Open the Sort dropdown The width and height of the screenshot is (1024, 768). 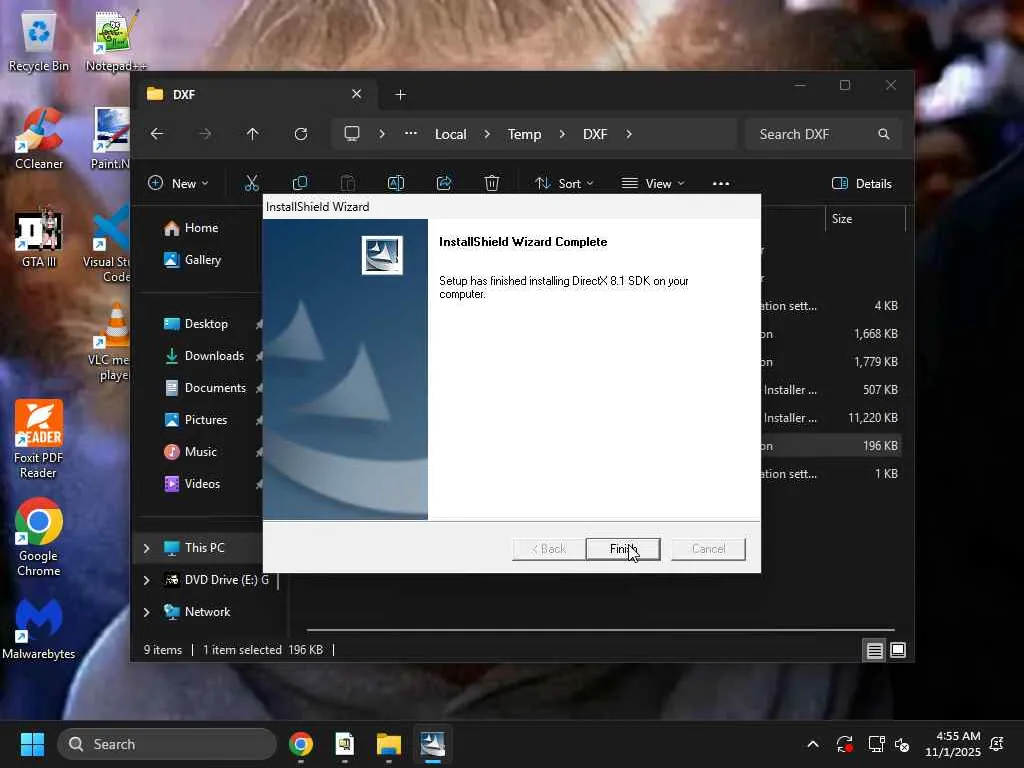564,184
